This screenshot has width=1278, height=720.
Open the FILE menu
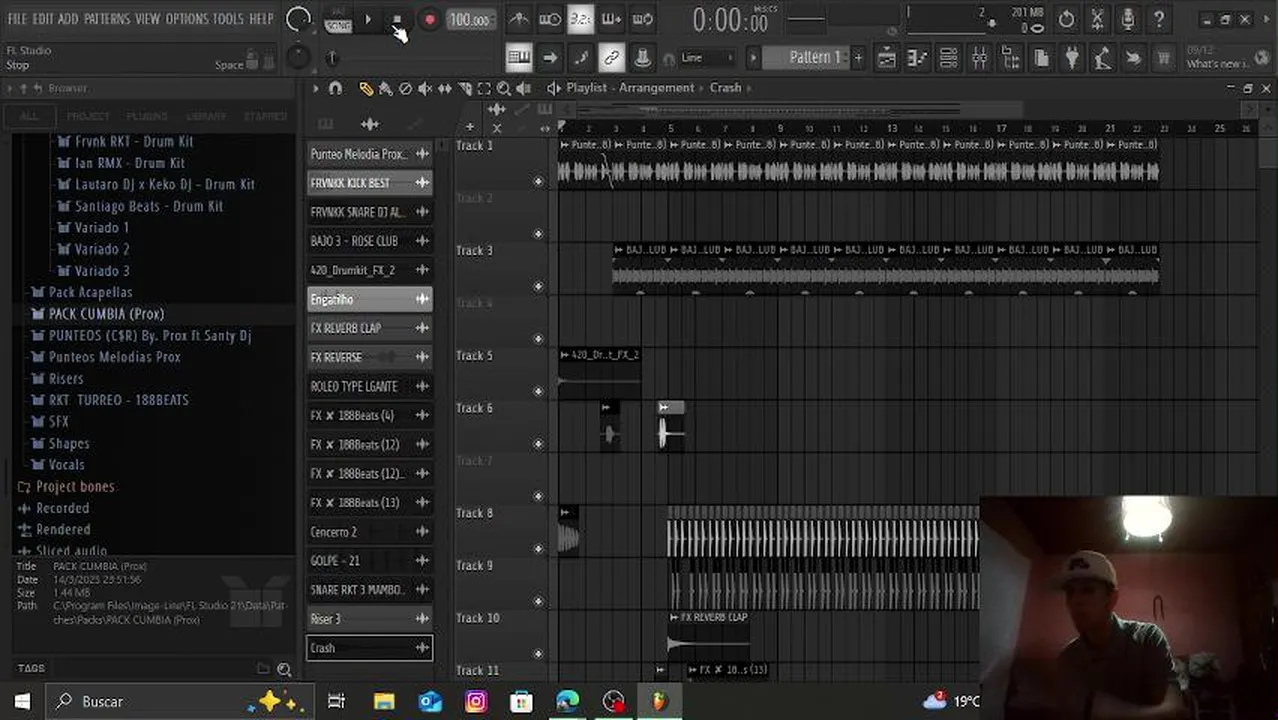point(17,19)
